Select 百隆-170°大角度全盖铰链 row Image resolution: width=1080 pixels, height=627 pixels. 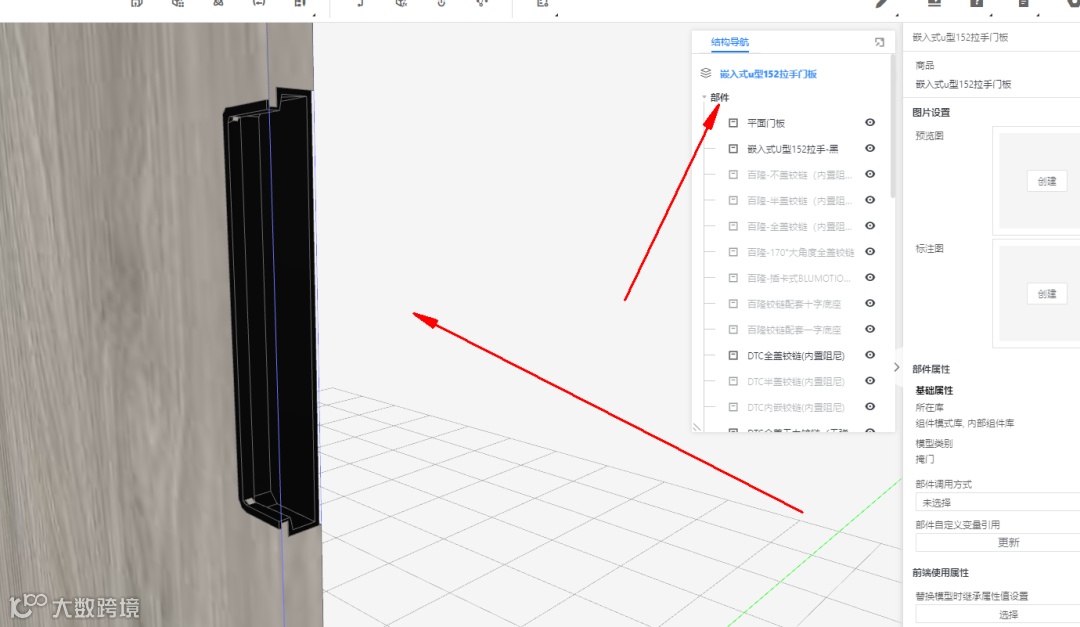coord(800,252)
